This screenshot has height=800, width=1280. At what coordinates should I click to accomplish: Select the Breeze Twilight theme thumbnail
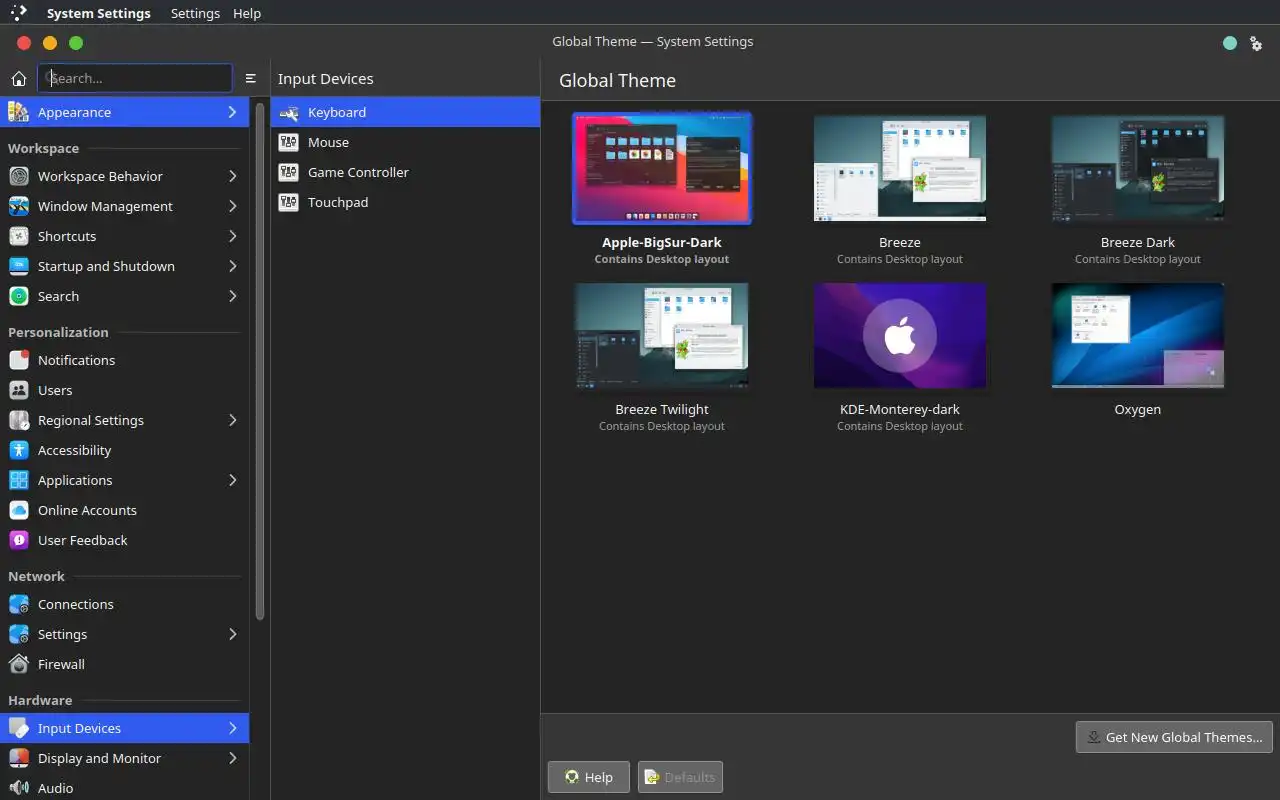[662, 335]
